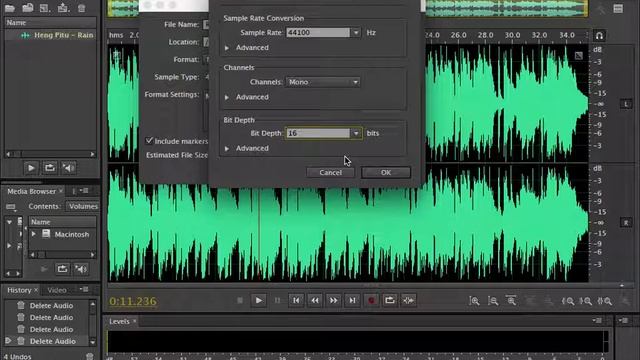Play the selected file in Files panel preview

point(31,168)
